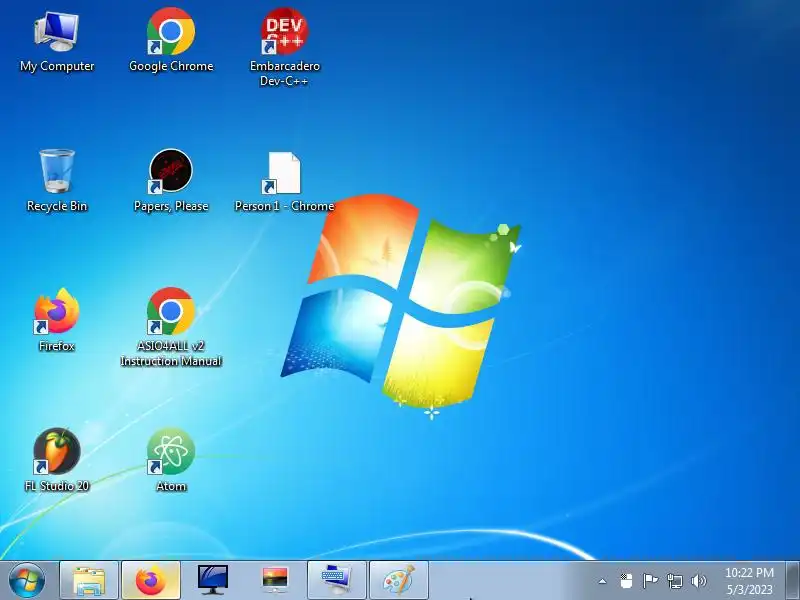800x600 pixels.
Task: Open the Windows Start menu orb
Action: point(26,581)
